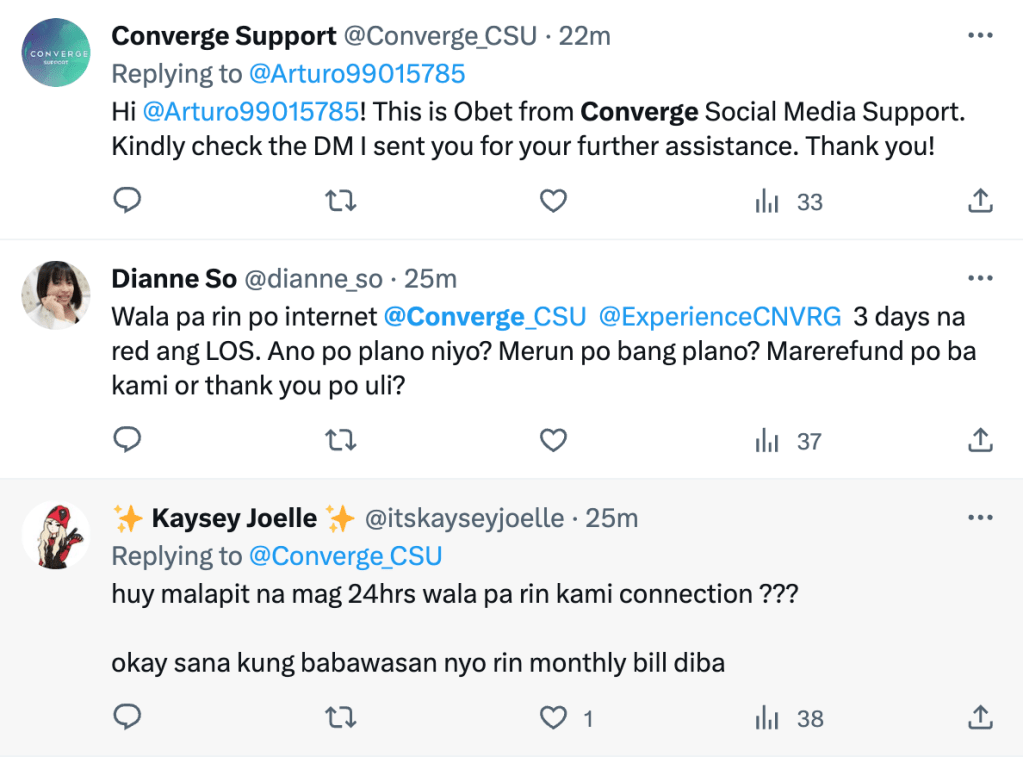The width and height of the screenshot is (1023, 763).
Task: Open Dianne So's profile picture
Action: pos(56,296)
